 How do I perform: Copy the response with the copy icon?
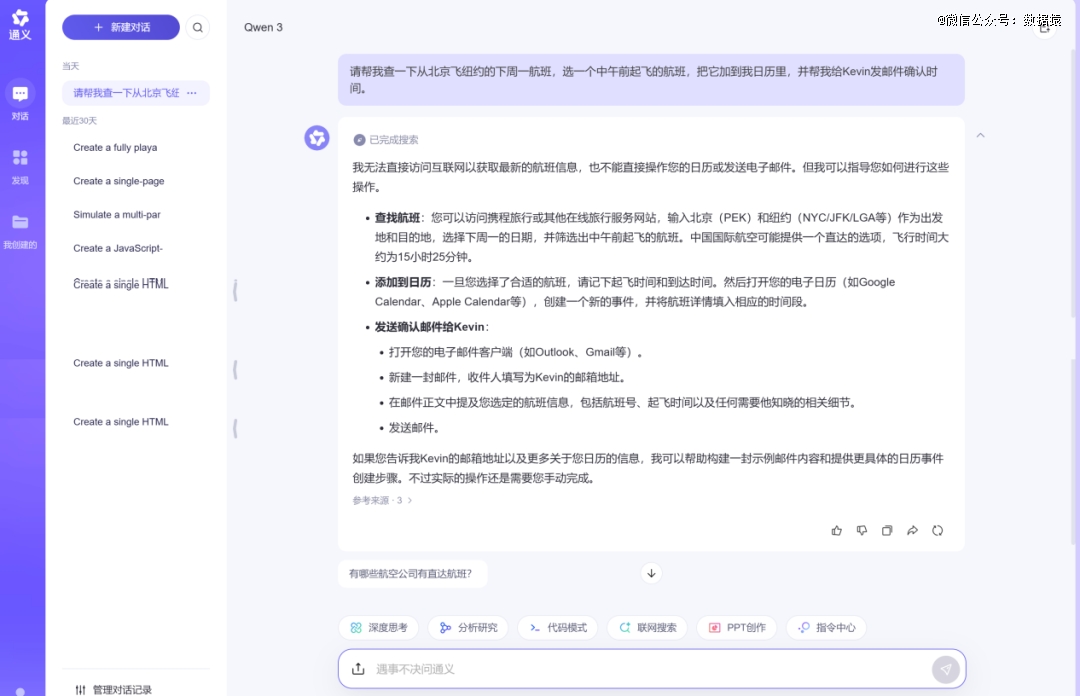coord(887,531)
